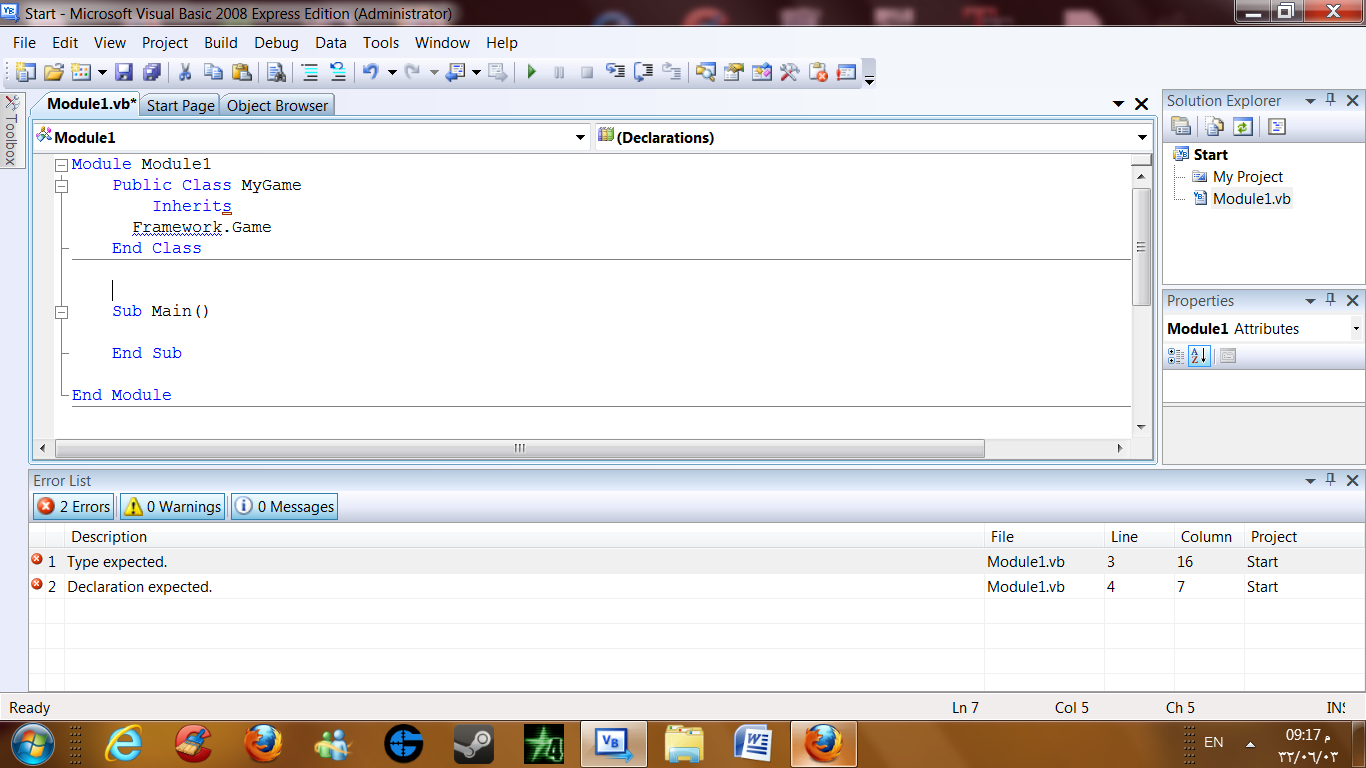
Task: Click the editor vertical scrollbar thumb
Action: point(1141,247)
